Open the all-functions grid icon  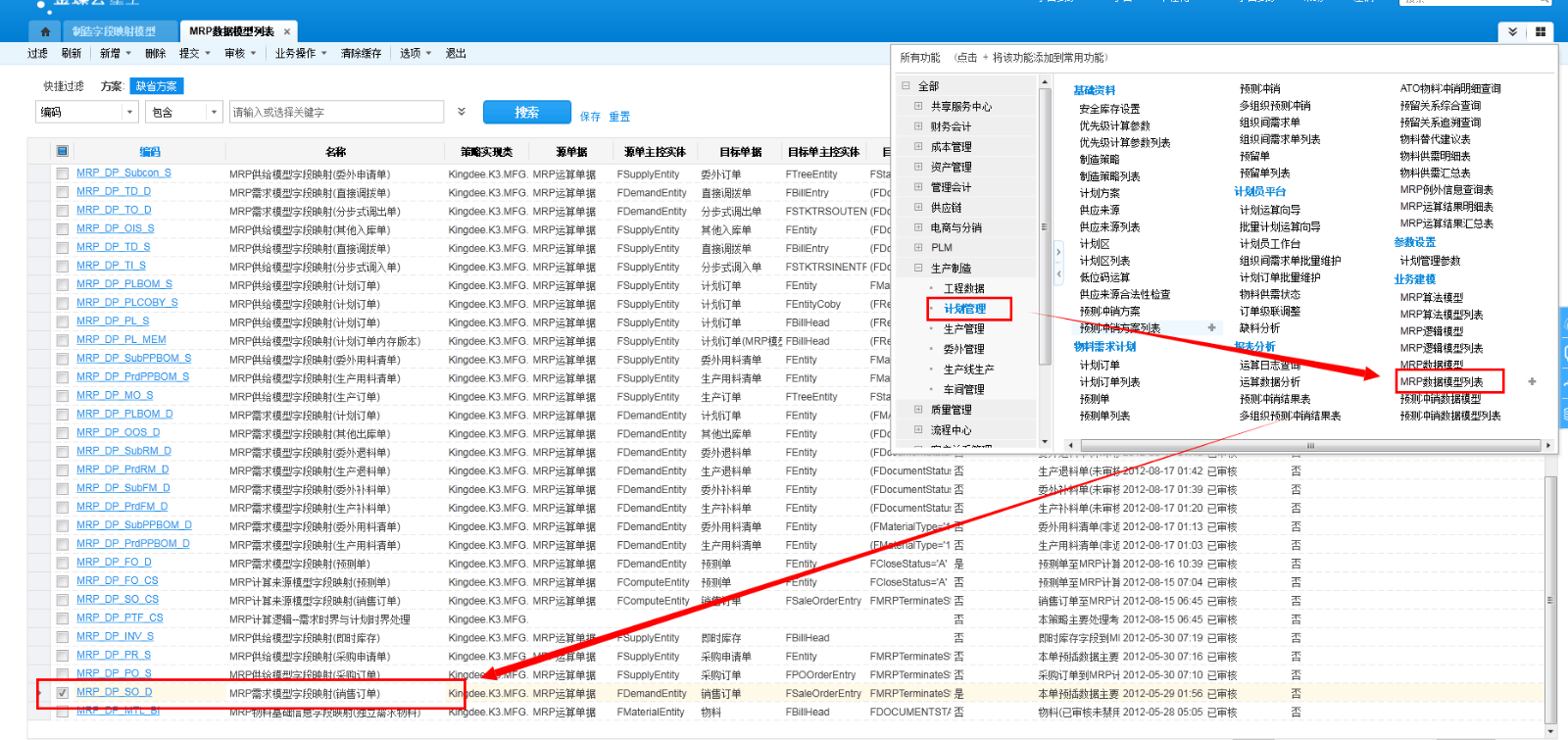[x=1541, y=31]
